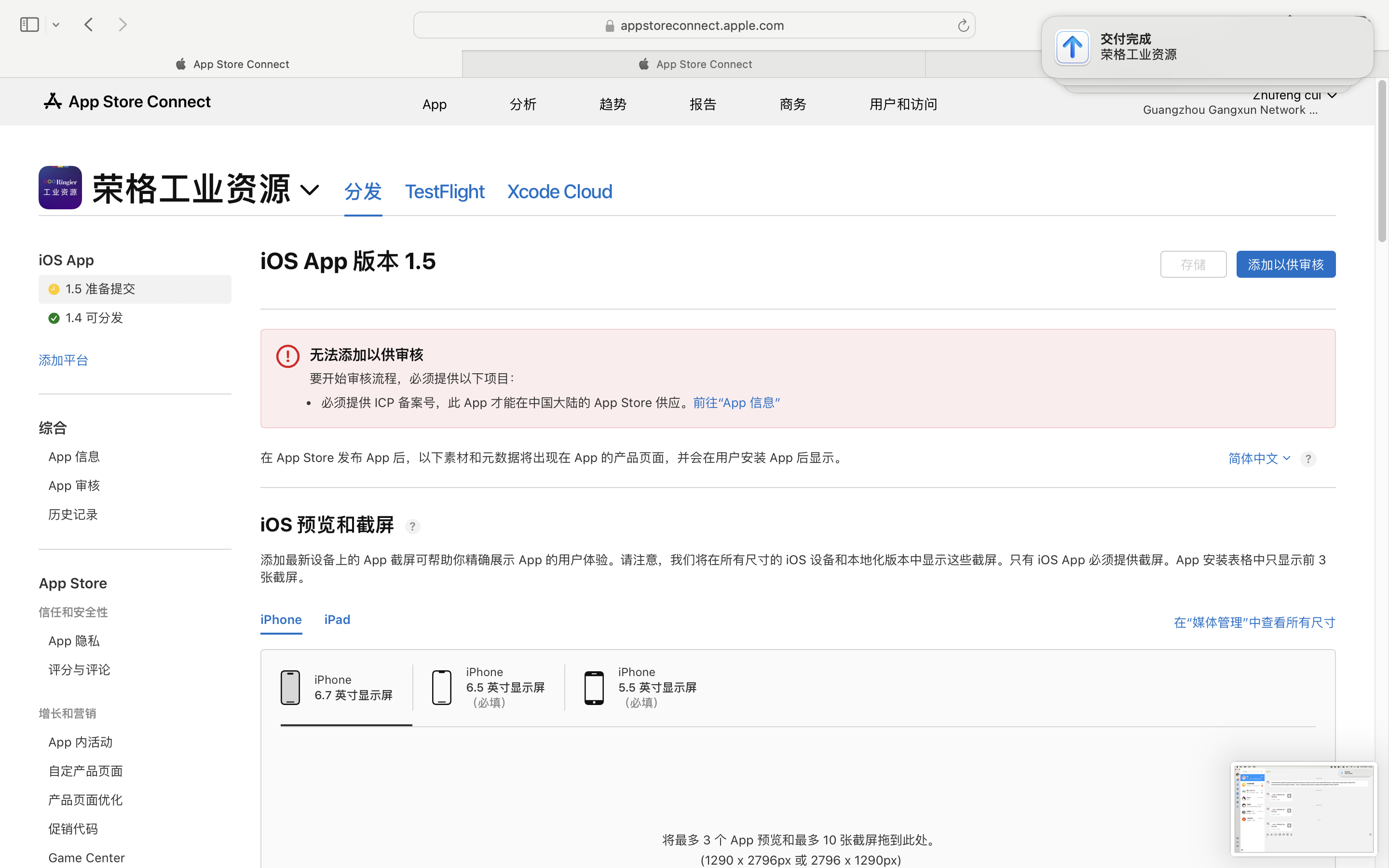The width and height of the screenshot is (1389, 868).
Task: Click the appstoreconnect.apple.com address bar
Action: point(694,25)
